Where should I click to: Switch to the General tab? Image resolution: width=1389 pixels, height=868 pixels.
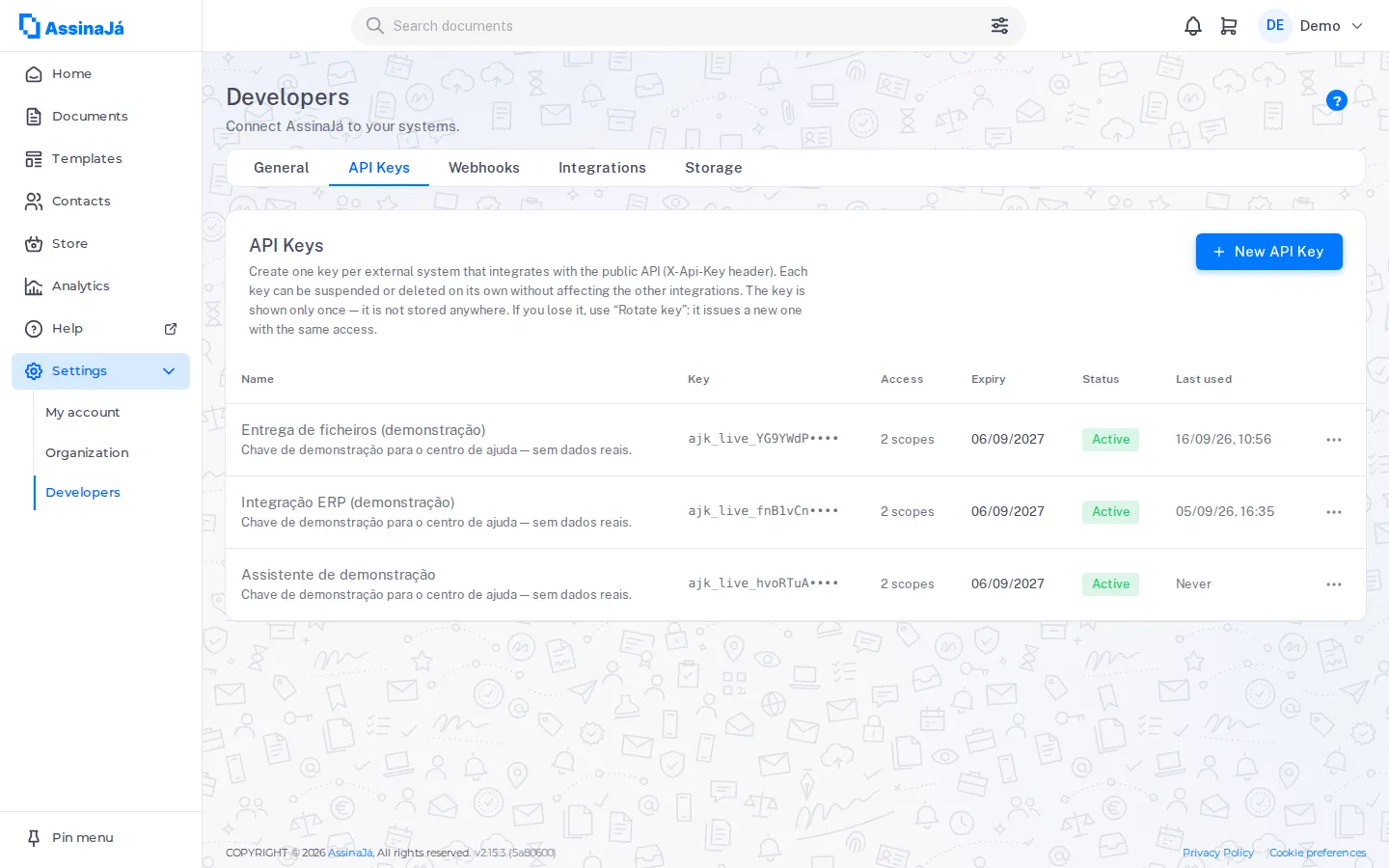(x=282, y=168)
